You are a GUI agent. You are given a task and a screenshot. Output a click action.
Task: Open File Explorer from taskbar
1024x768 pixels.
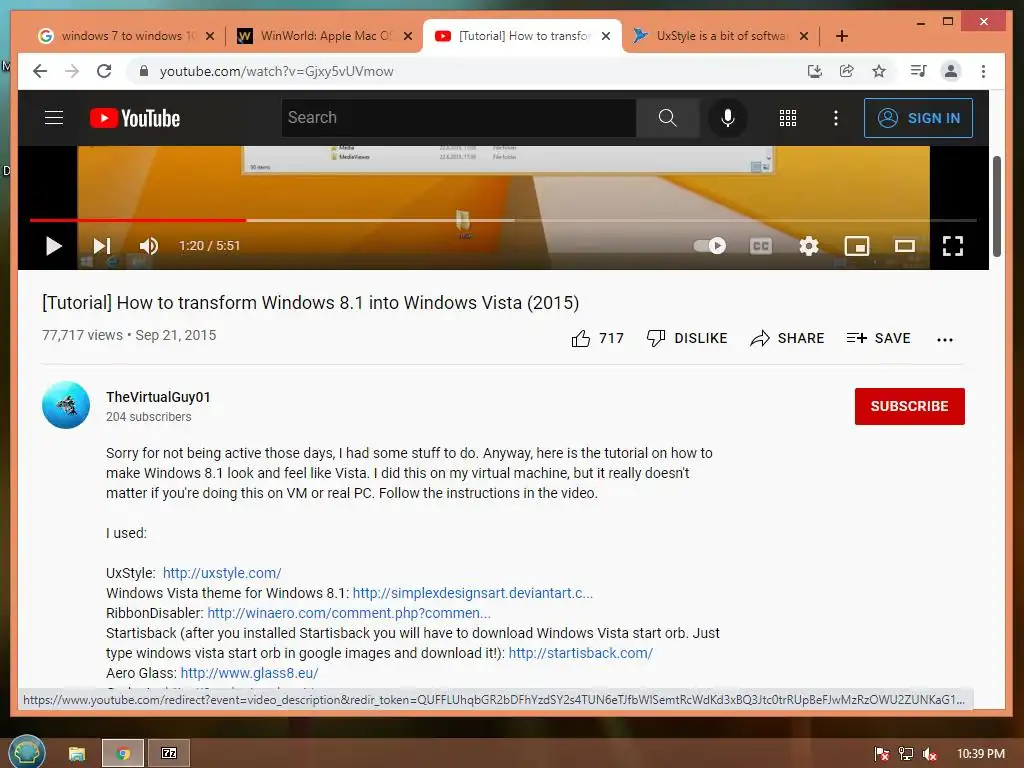[x=77, y=754]
